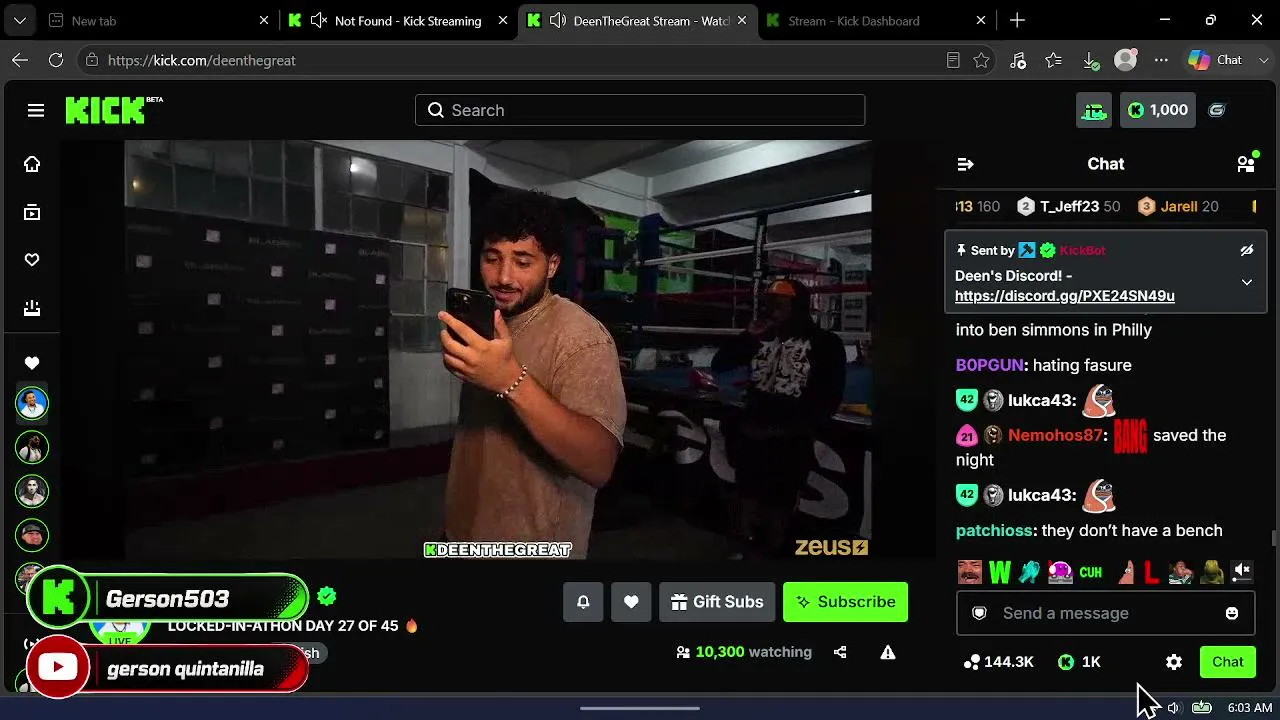
Task: Insert the green W emote
Action: 1000,572
